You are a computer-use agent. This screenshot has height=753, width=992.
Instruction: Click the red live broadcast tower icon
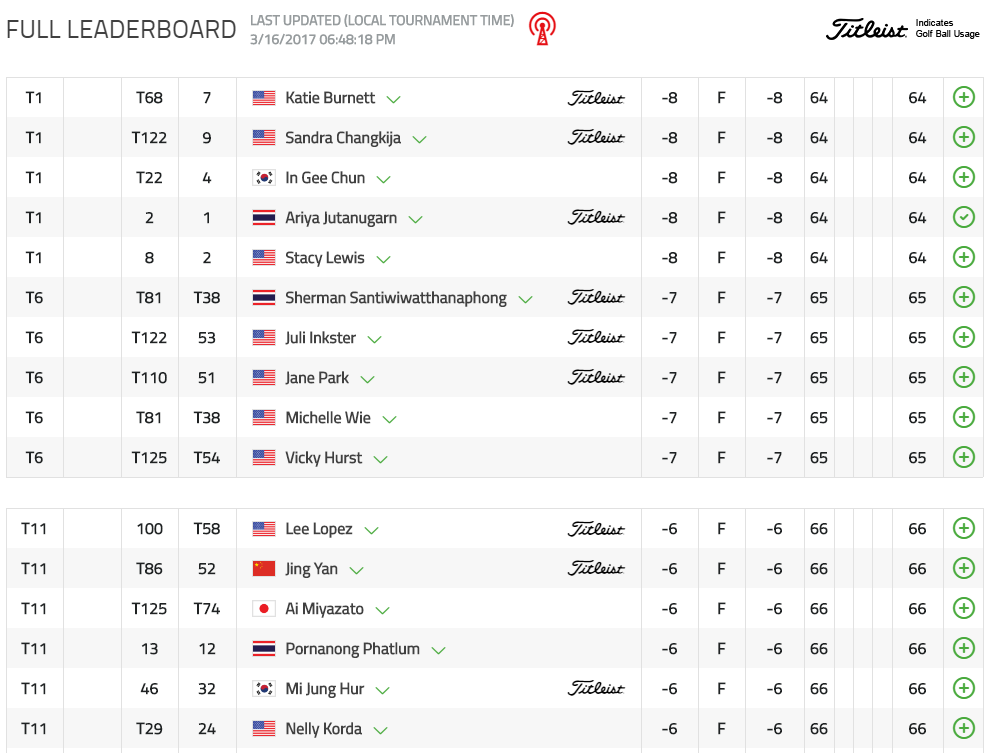coord(542,29)
